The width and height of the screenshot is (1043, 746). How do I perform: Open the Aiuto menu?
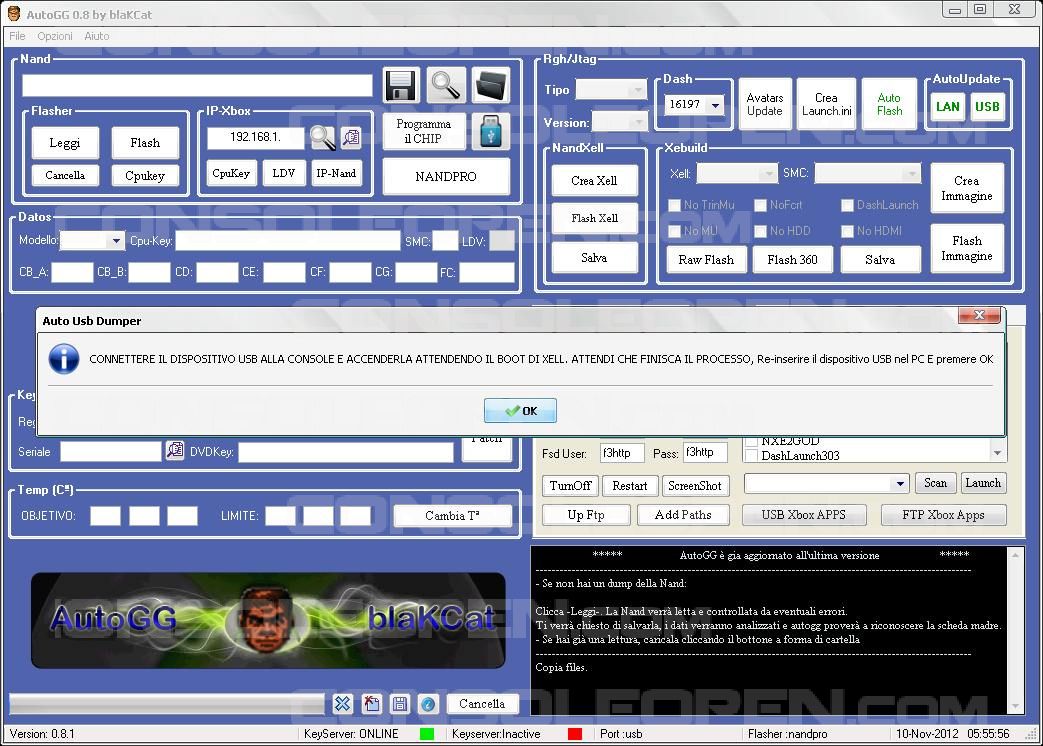pyautogui.click(x=97, y=36)
